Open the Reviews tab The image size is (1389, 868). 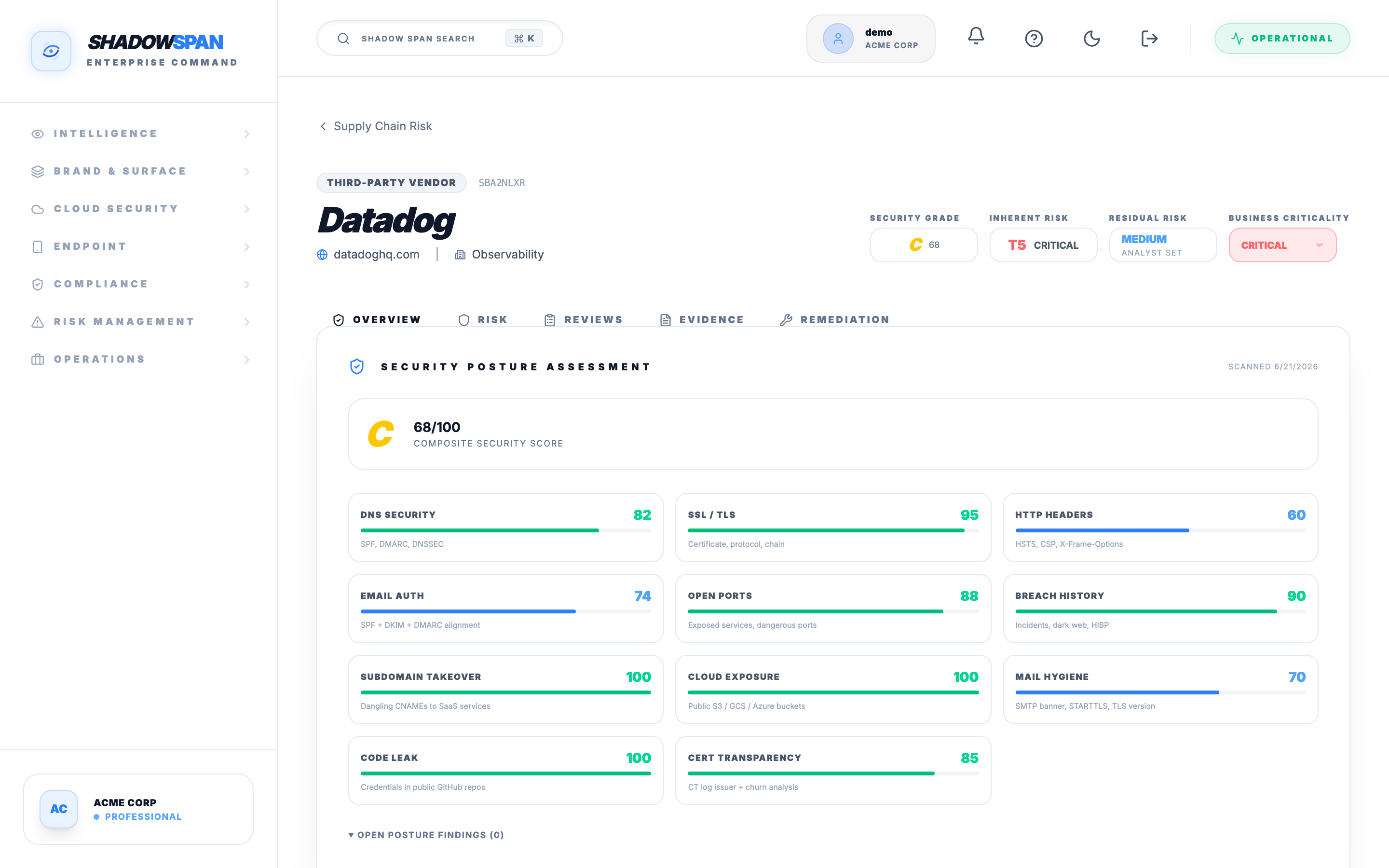[x=583, y=320]
